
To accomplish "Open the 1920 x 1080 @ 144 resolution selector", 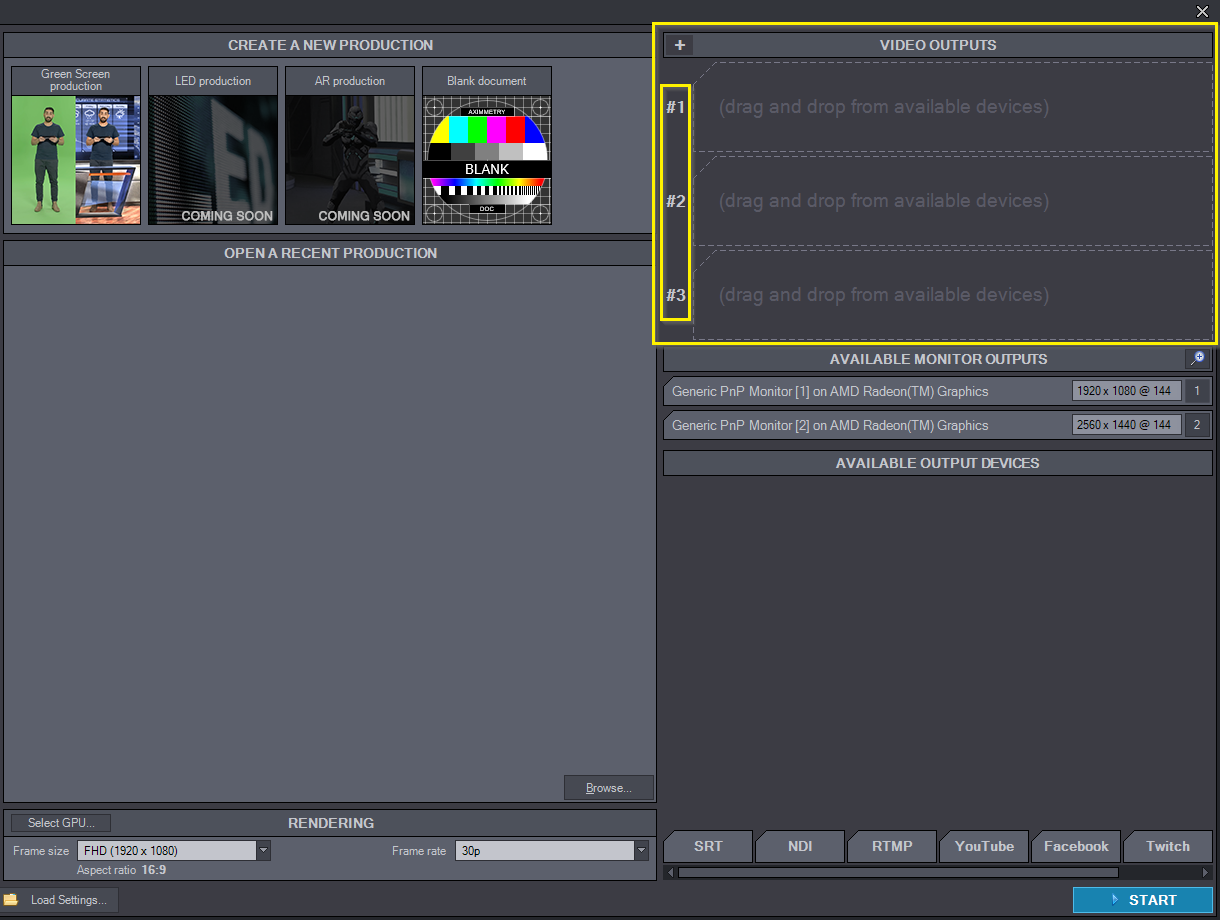I will point(1126,391).
